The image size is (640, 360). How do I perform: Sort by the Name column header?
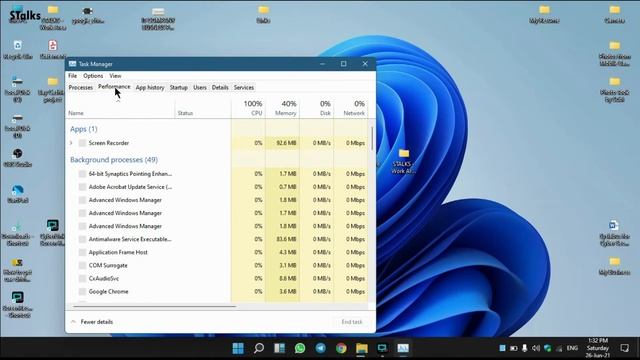pyautogui.click(x=120, y=108)
